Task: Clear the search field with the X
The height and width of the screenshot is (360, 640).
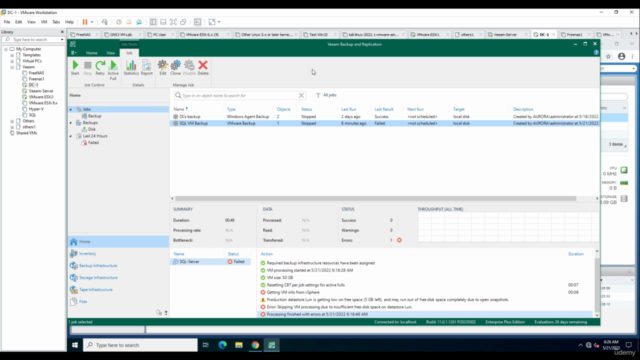Action: click(x=301, y=95)
